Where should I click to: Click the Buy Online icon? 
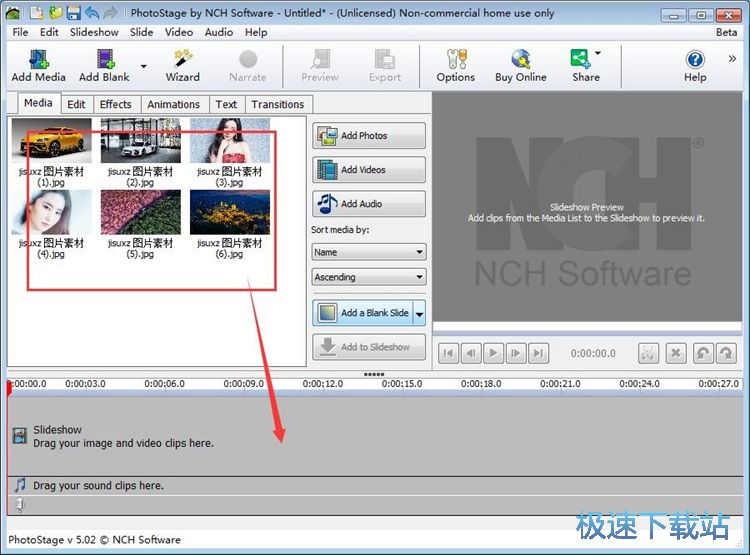point(521,66)
